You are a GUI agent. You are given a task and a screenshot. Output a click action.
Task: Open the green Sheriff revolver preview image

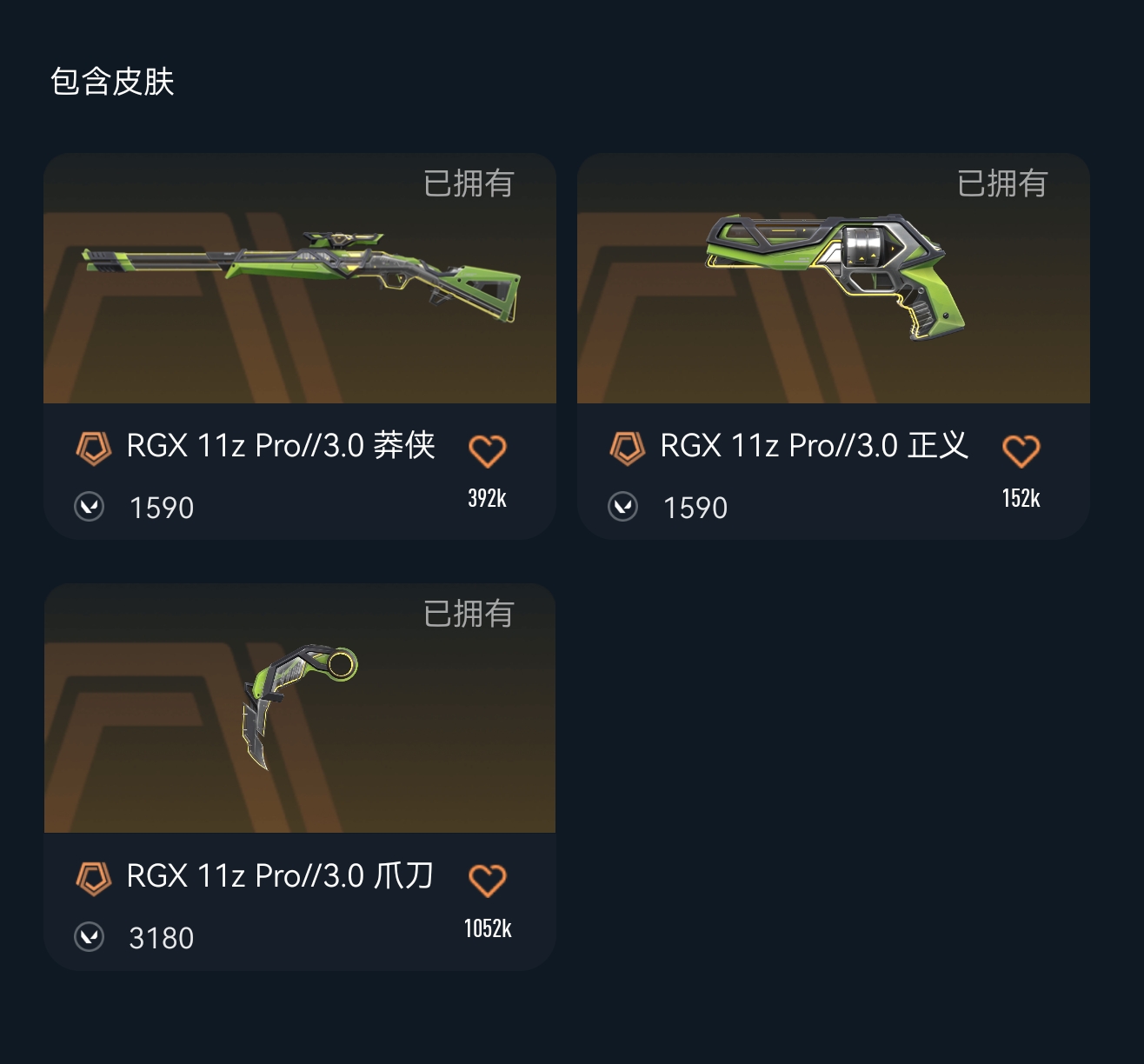pos(835,276)
